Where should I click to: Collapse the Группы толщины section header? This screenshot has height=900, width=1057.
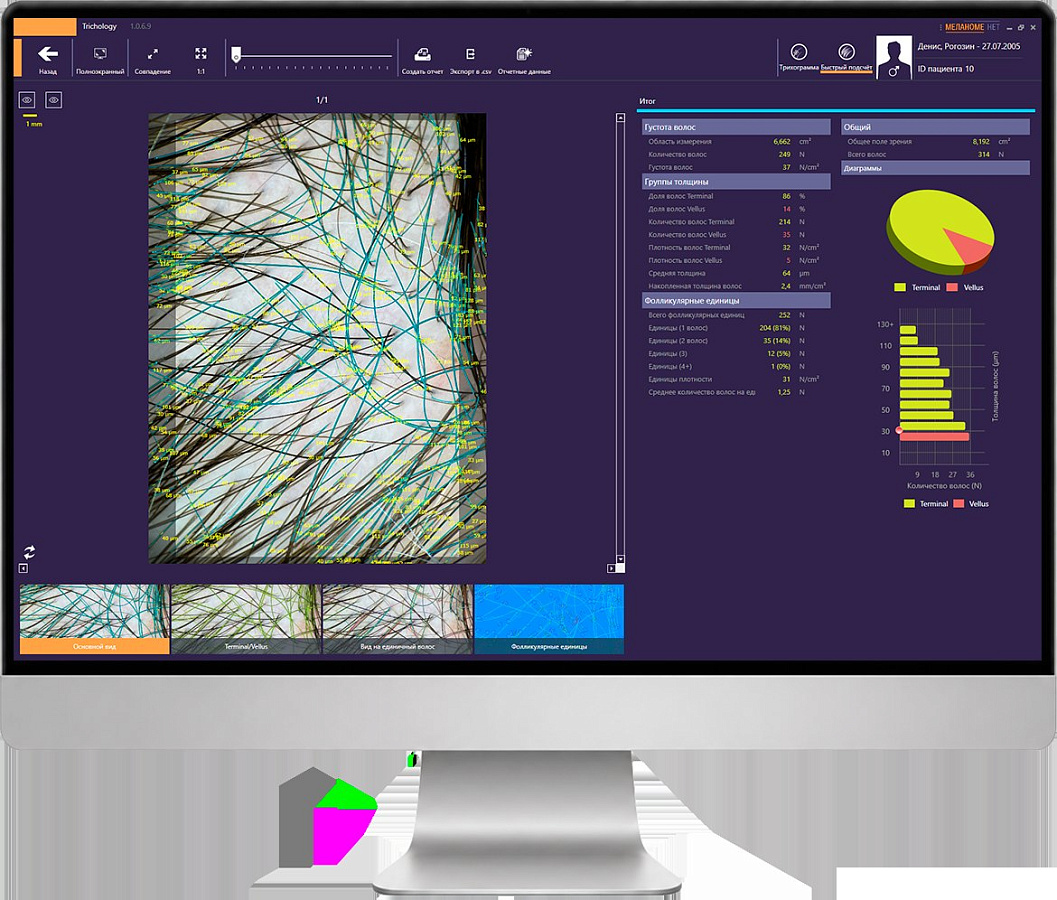[x=736, y=181]
